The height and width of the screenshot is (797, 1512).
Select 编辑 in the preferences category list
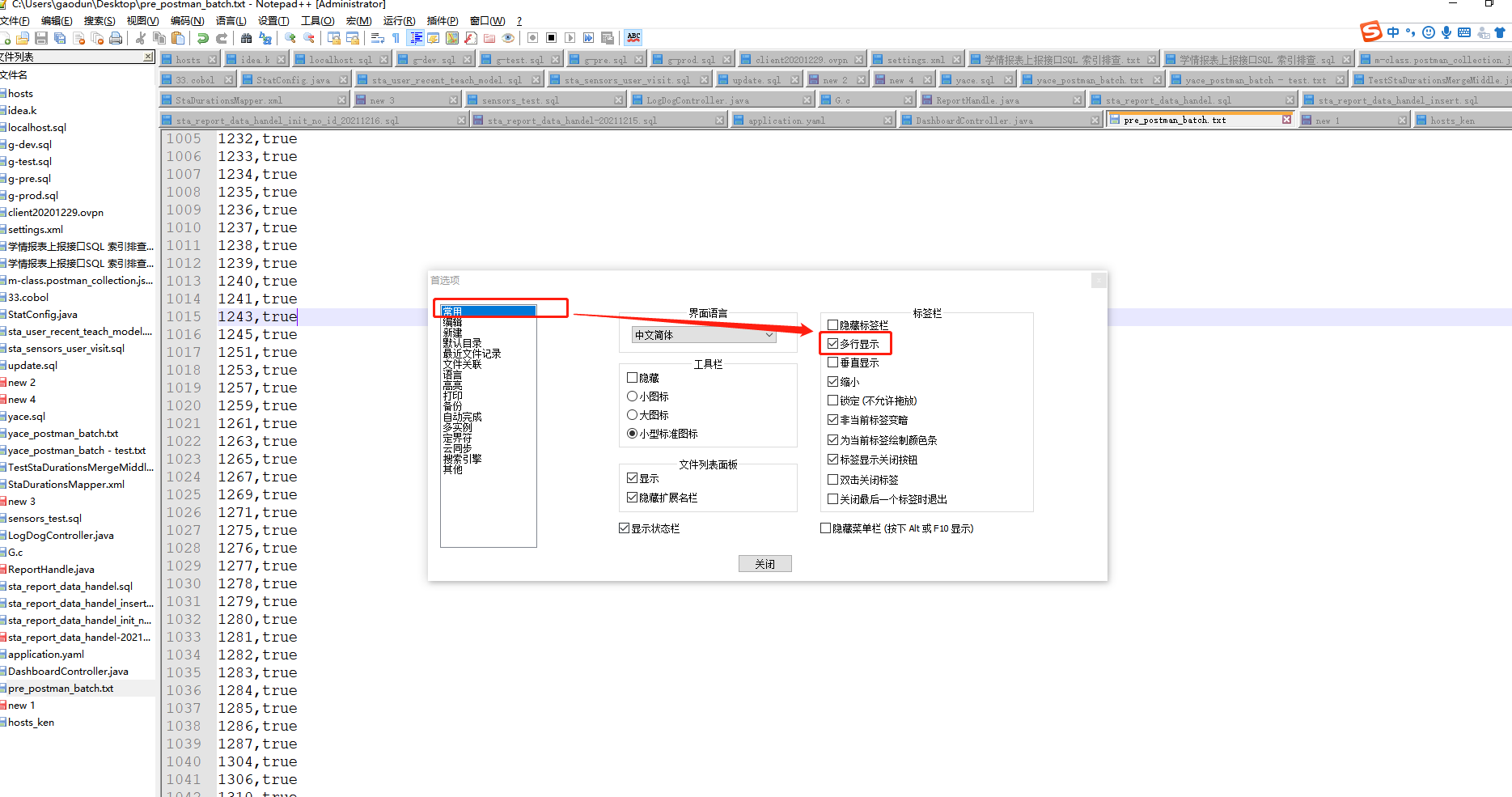(x=451, y=321)
